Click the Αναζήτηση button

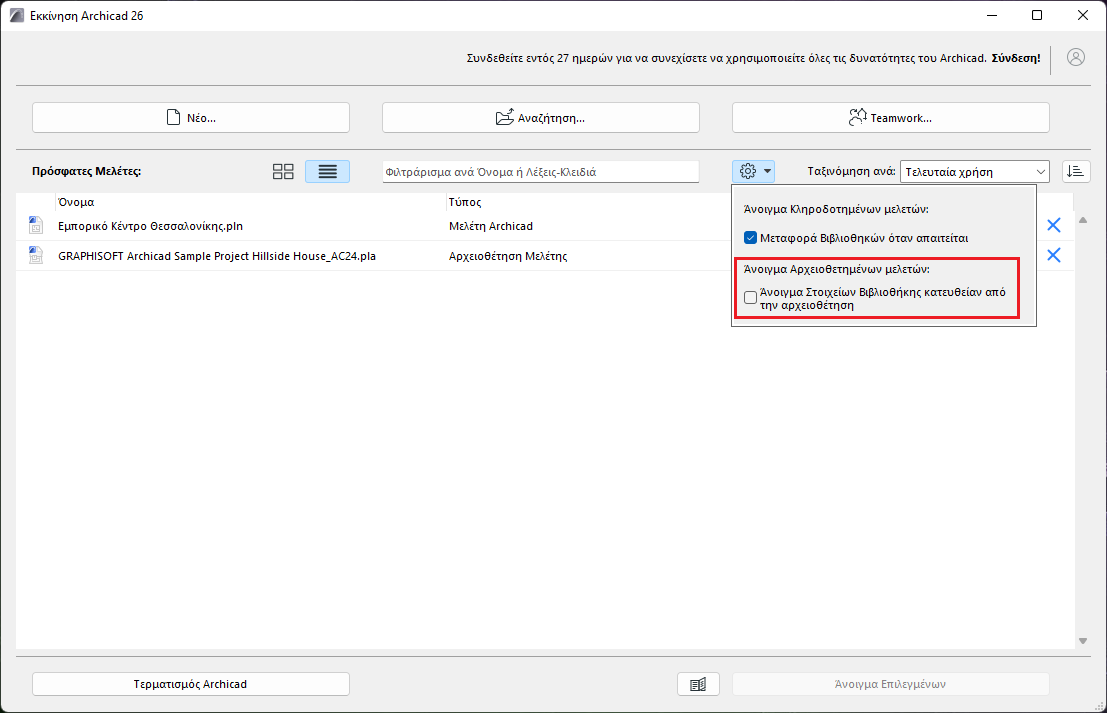coord(540,117)
